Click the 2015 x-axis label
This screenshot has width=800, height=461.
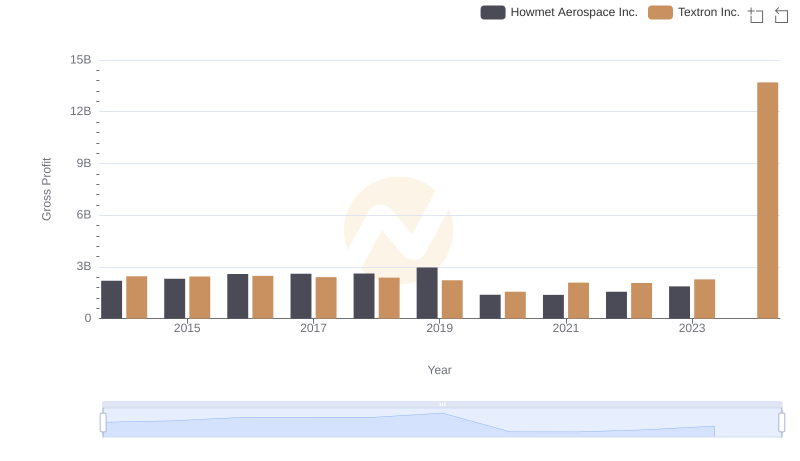coord(187,328)
